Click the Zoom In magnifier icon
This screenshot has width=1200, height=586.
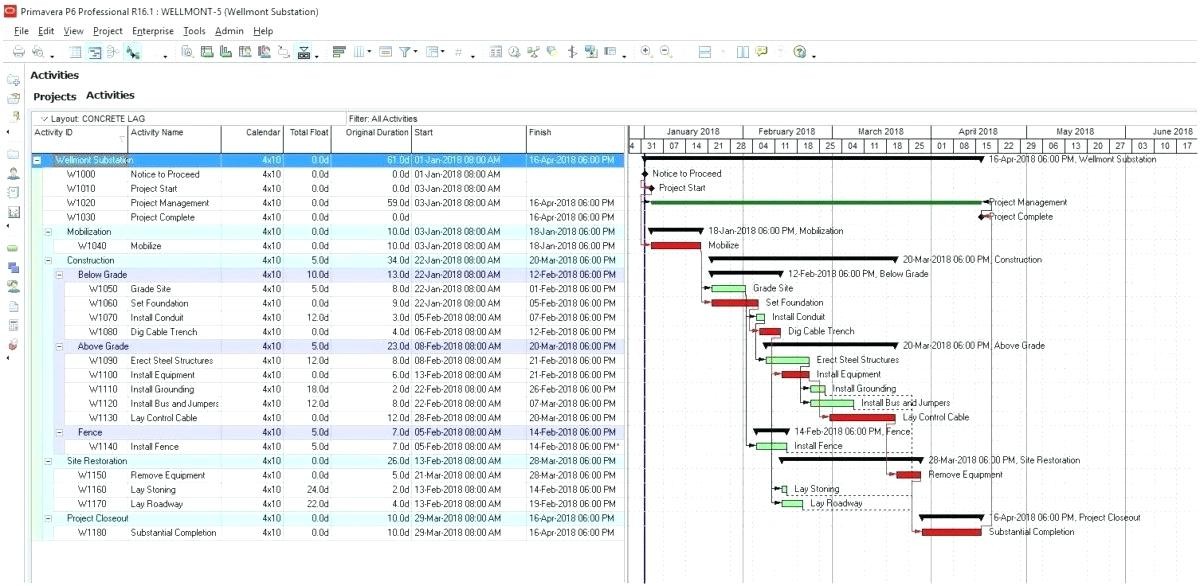click(646, 52)
